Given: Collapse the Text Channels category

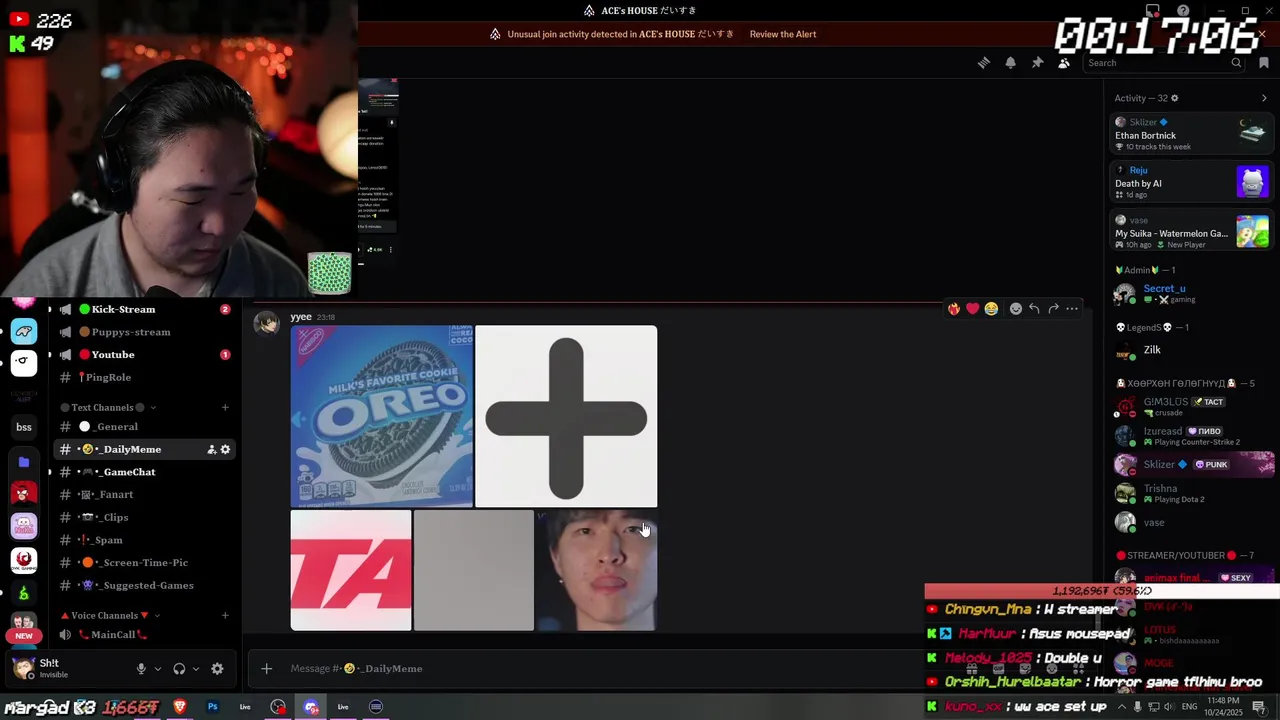Looking at the screenshot, I should point(108,407).
